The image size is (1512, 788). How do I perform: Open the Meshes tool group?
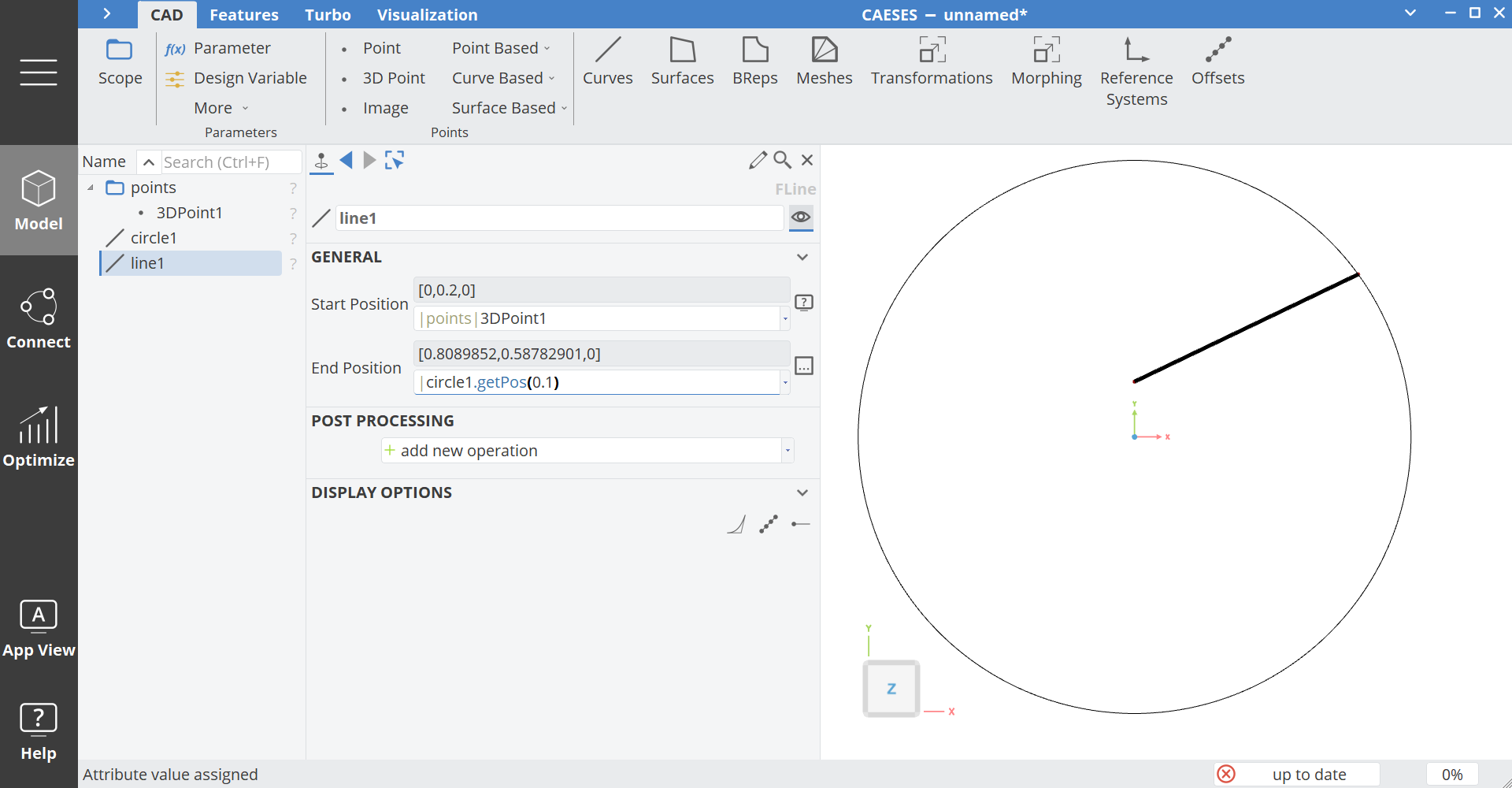pos(825,62)
